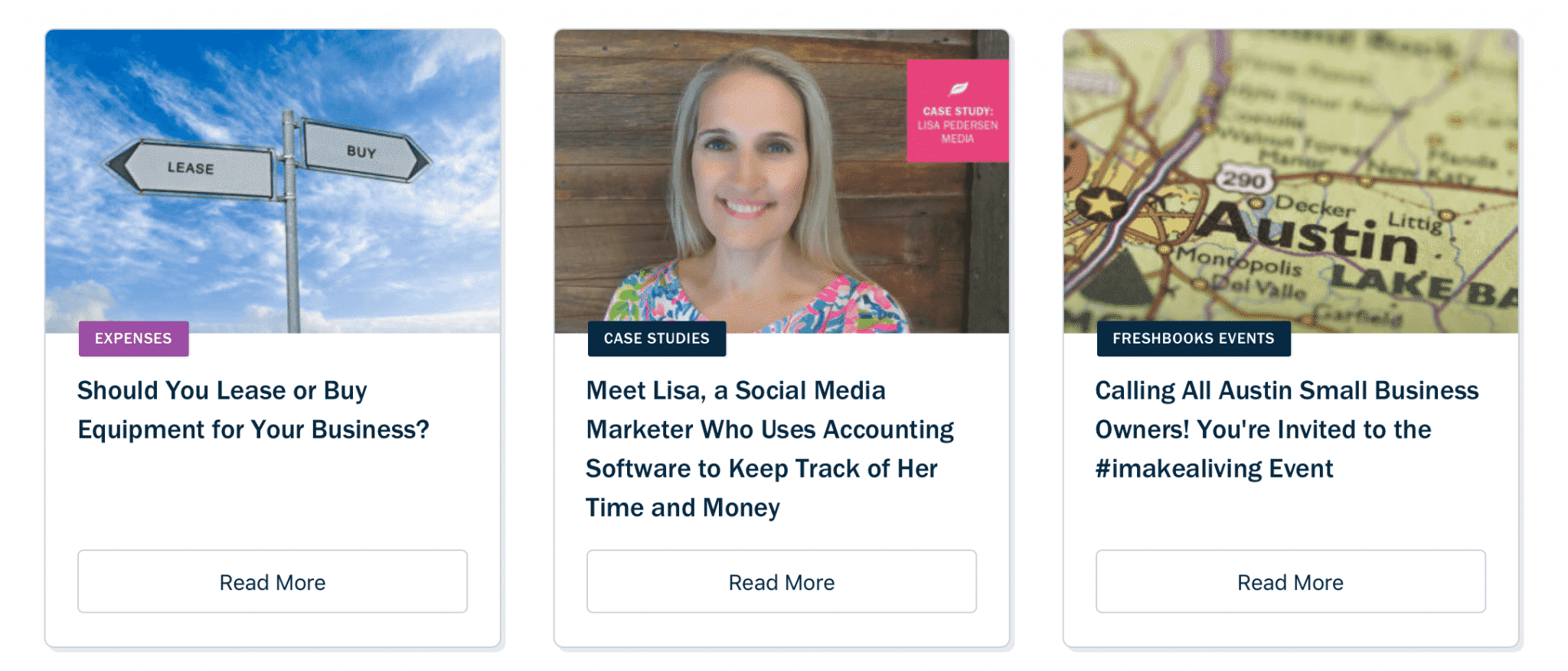Click '#imakealiving Event' line in third card title

1214,468
